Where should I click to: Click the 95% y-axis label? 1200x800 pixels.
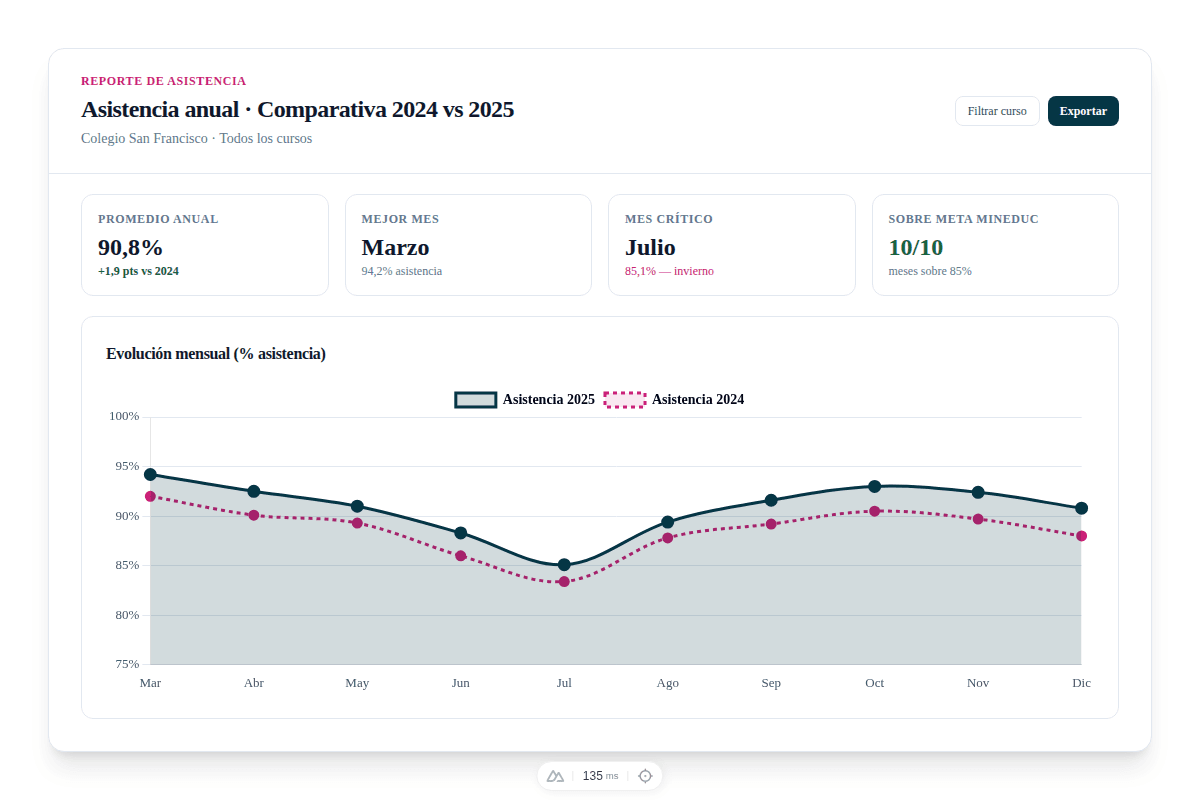point(127,466)
